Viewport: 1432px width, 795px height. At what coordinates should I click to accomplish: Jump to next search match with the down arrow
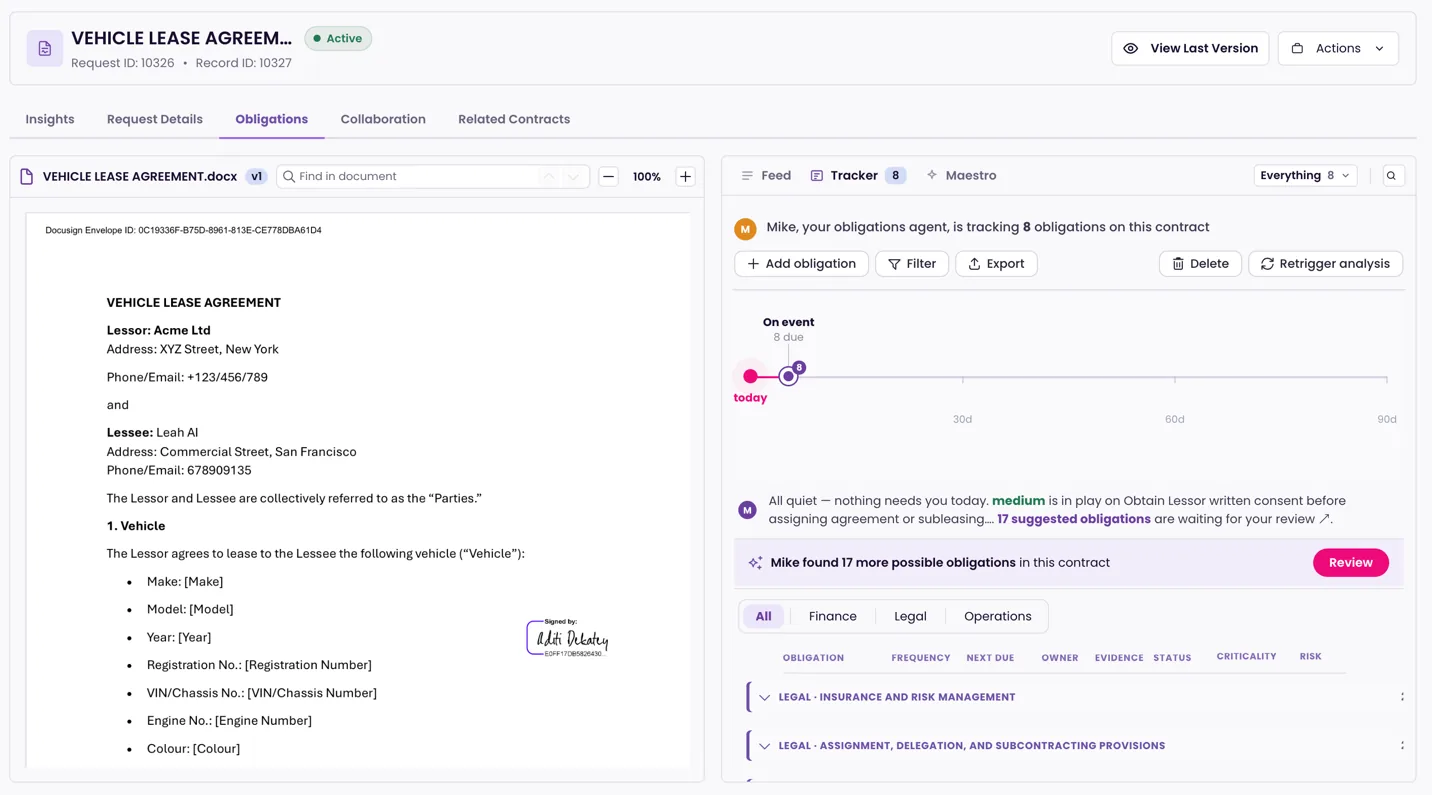click(573, 176)
